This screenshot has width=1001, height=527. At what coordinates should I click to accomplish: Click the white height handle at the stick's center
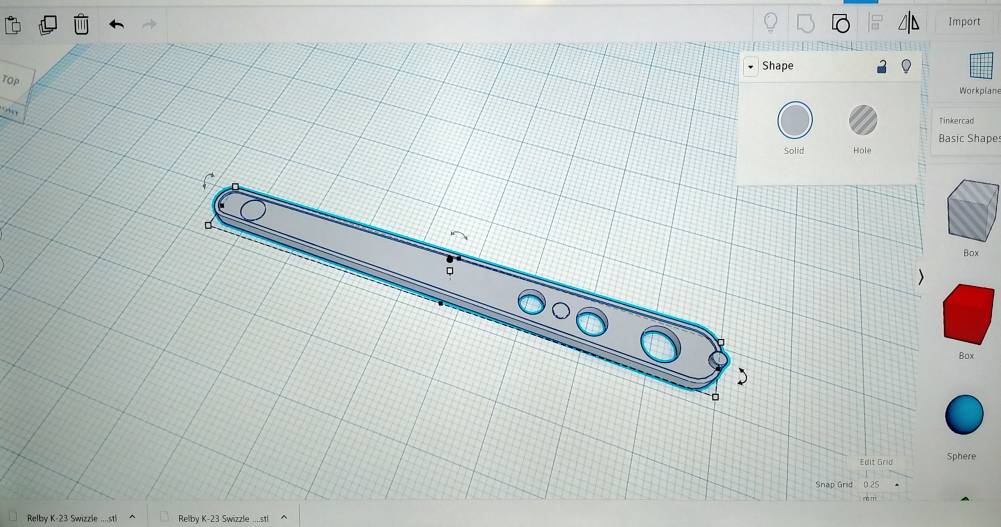click(450, 271)
